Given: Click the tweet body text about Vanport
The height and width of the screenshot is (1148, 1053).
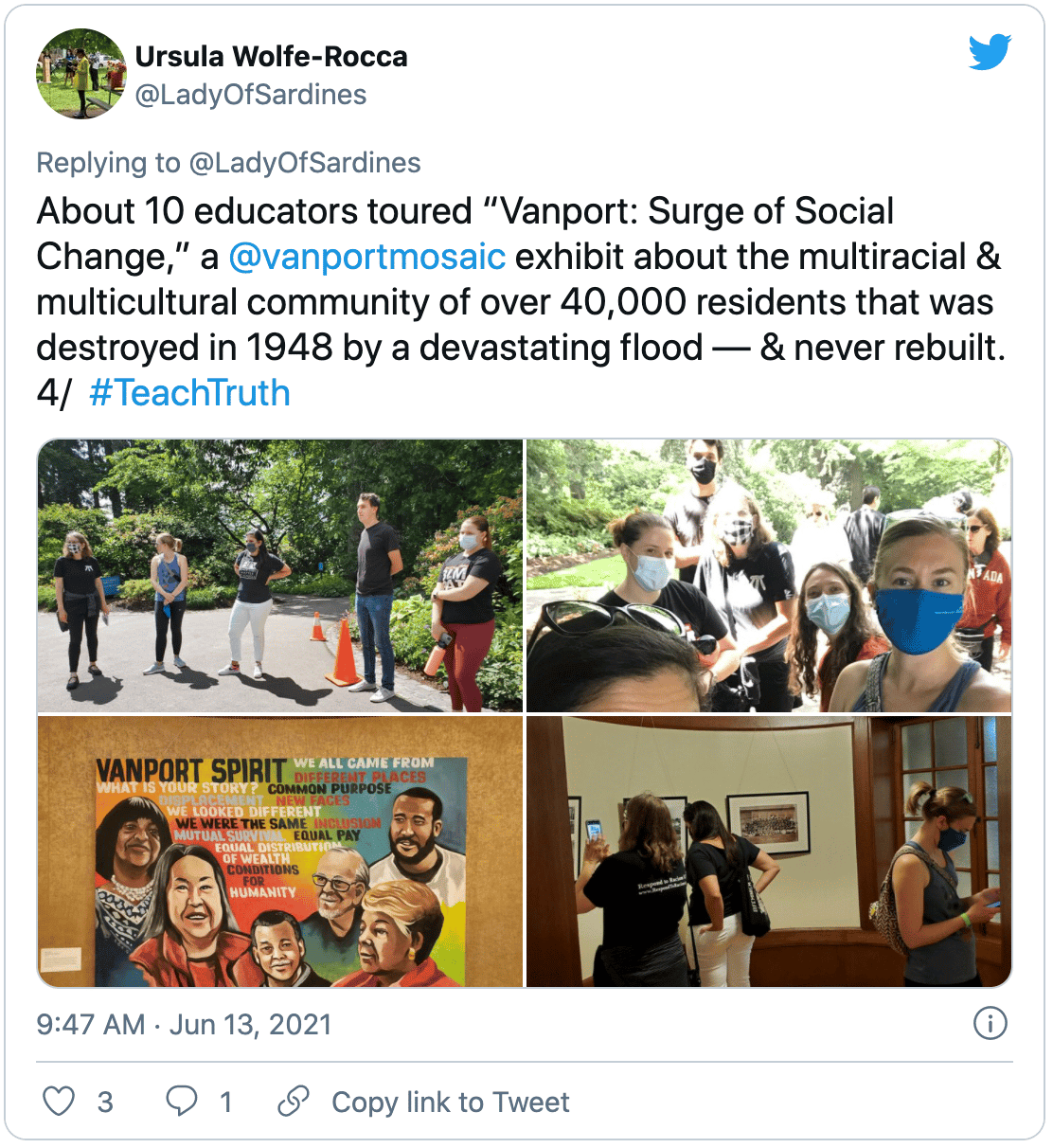Looking at the screenshot, I should 519,301.
